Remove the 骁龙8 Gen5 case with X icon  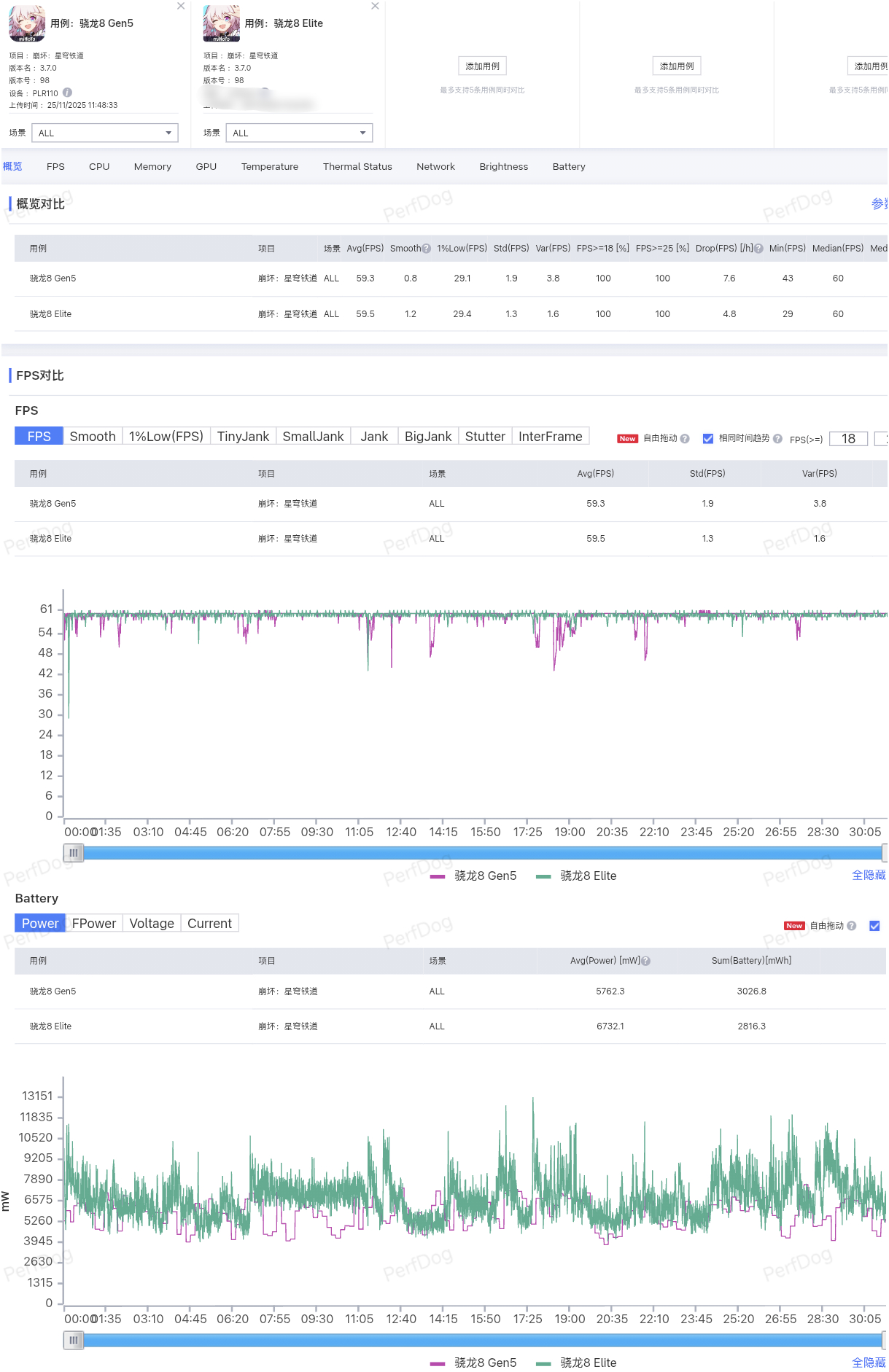click(181, 7)
